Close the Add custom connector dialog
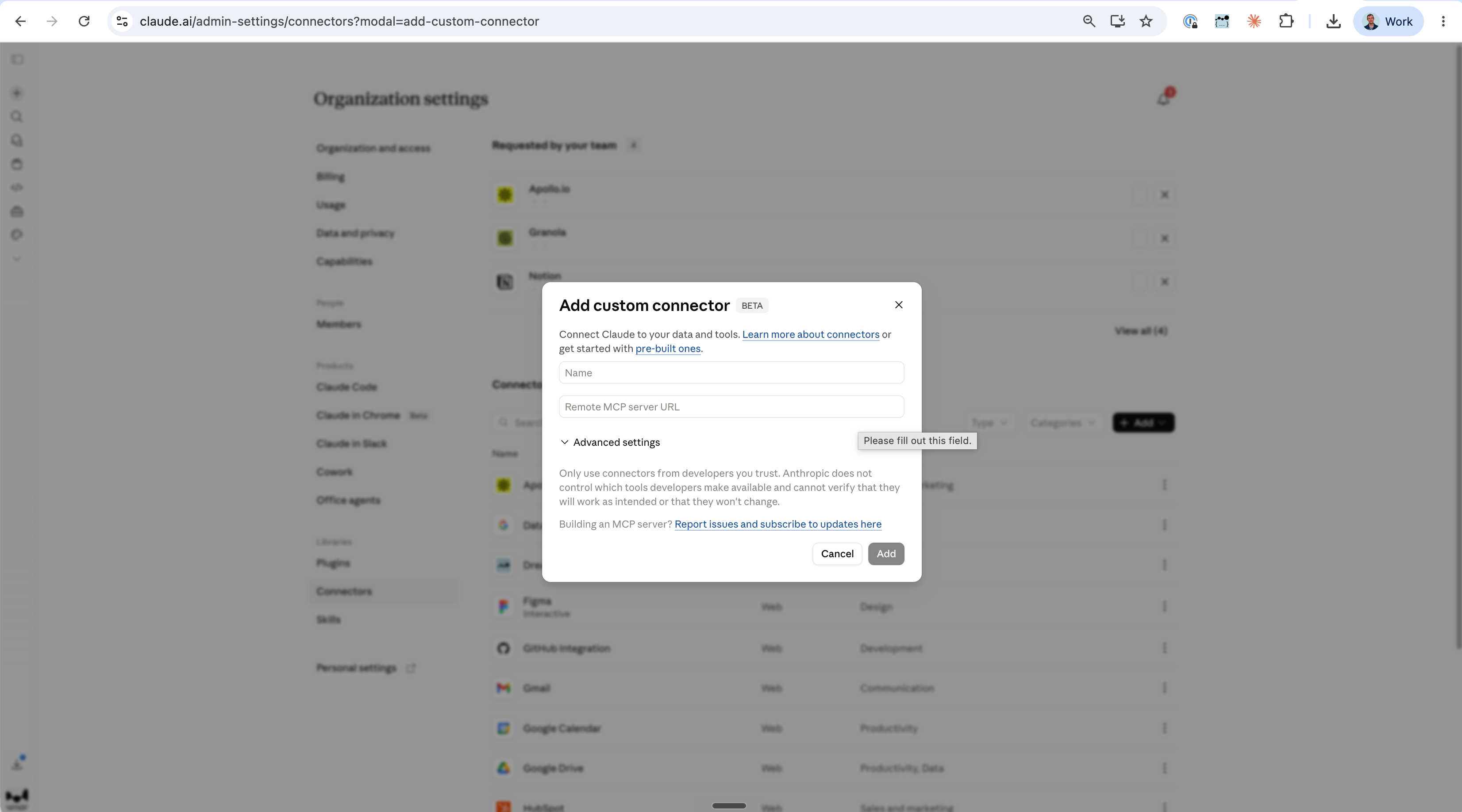 coord(898,305)
